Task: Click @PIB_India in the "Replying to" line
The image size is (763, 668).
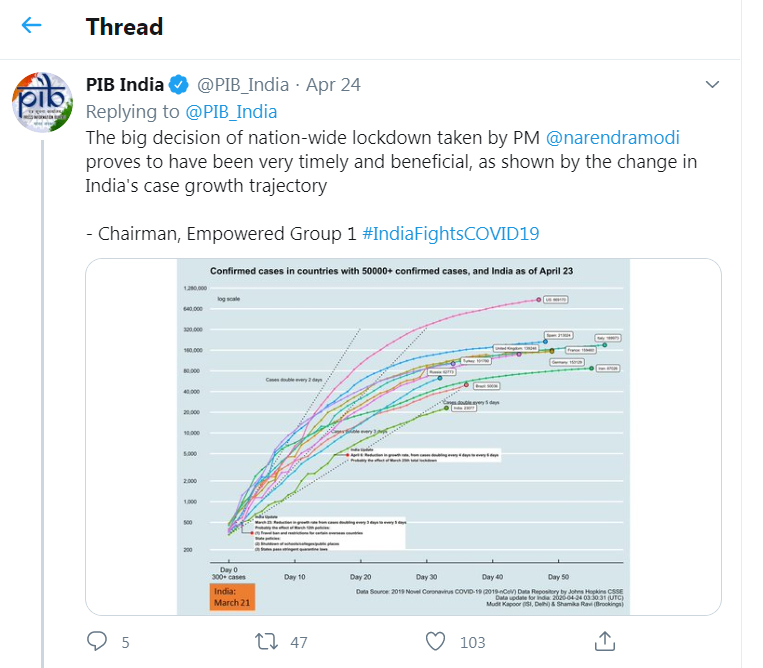Action: 232,111
